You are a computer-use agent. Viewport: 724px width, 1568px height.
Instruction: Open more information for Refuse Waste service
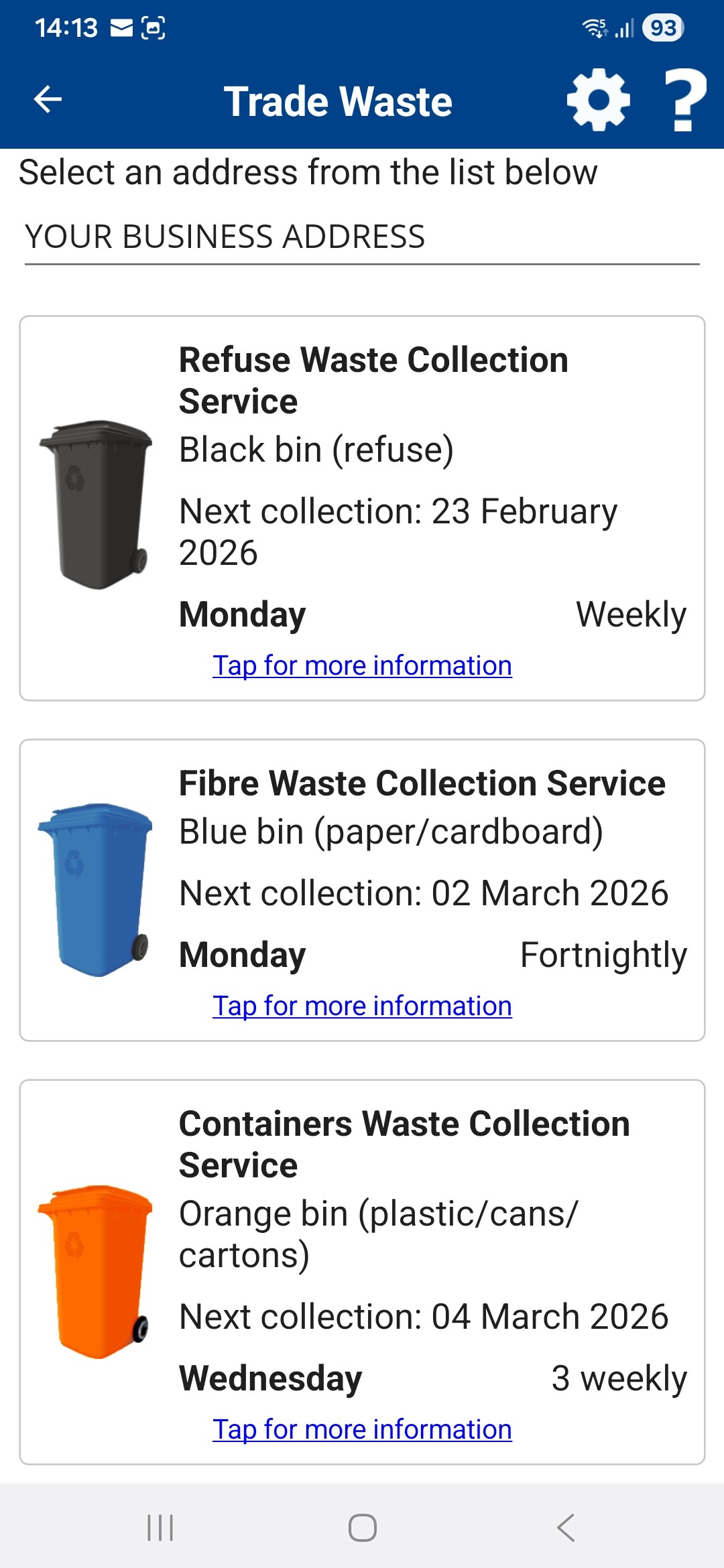pos(362,666)
